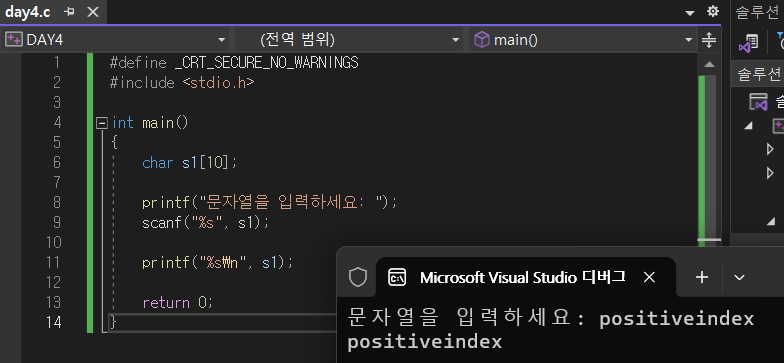
Task: Open the 전역 범위 scope dropdown
Action: pyautogui.click(x=348, y=40)
